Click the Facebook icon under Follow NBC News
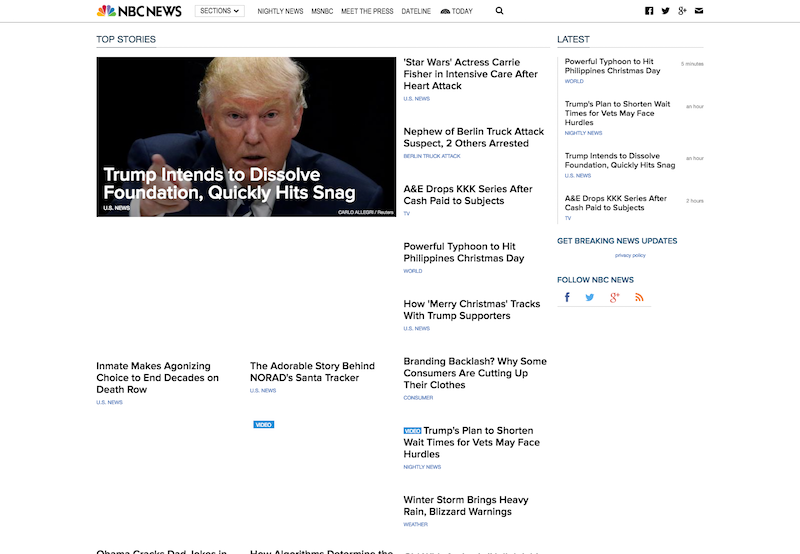This screenshot has width=800, height=554. pos(567,297)
